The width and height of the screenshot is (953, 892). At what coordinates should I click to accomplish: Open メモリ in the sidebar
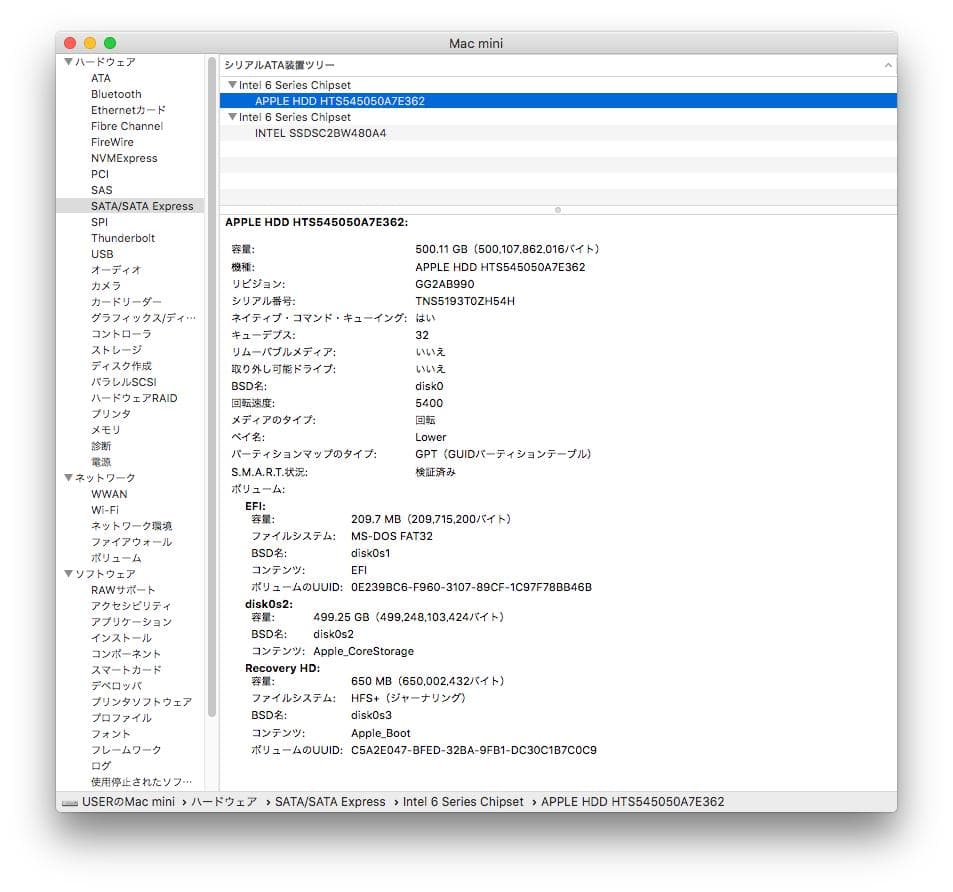[x=106, y=430]
